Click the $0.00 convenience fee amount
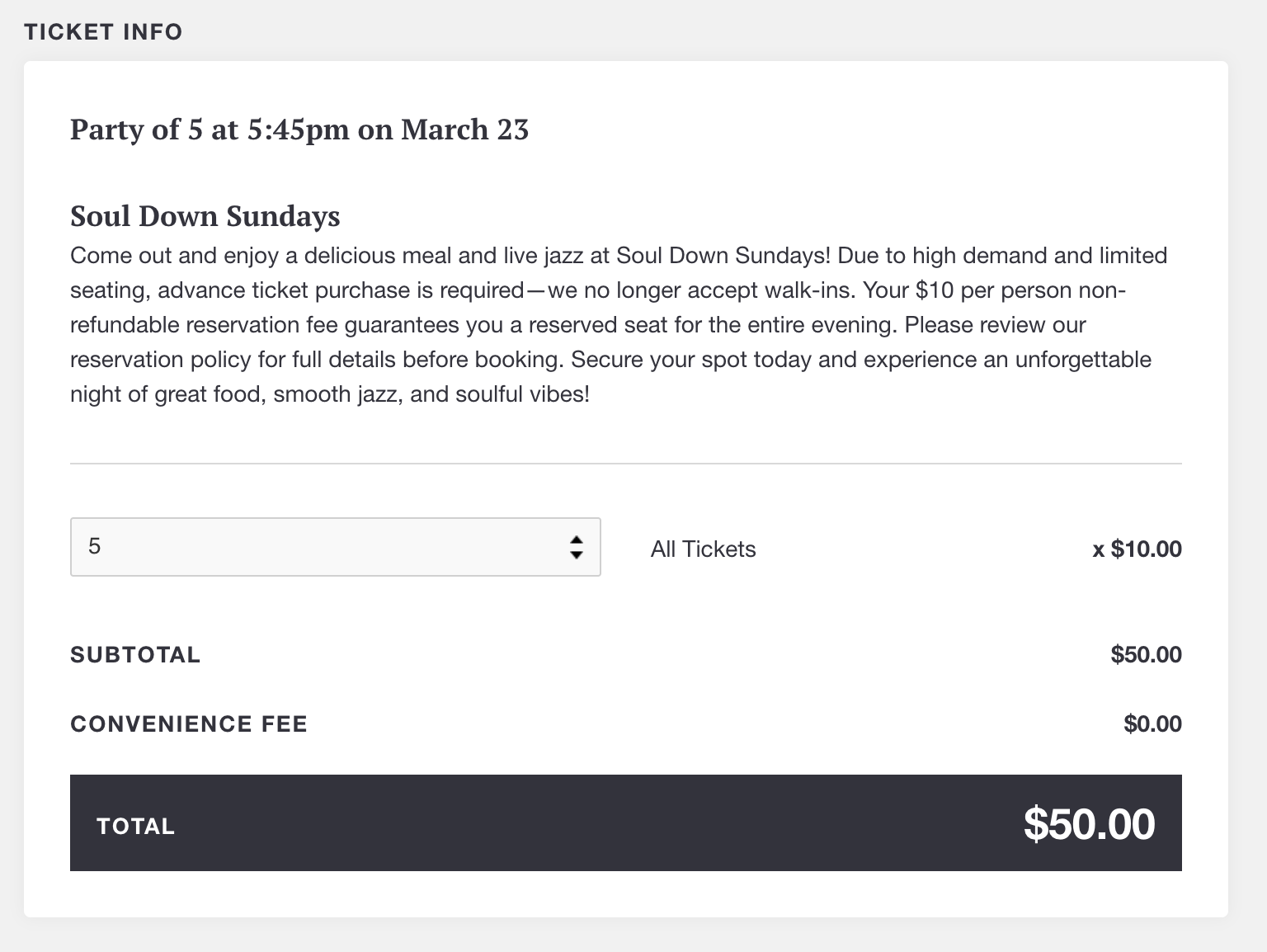This screenshot has width=1267, height=952. pyautogui.click(x=1152, y=723)
